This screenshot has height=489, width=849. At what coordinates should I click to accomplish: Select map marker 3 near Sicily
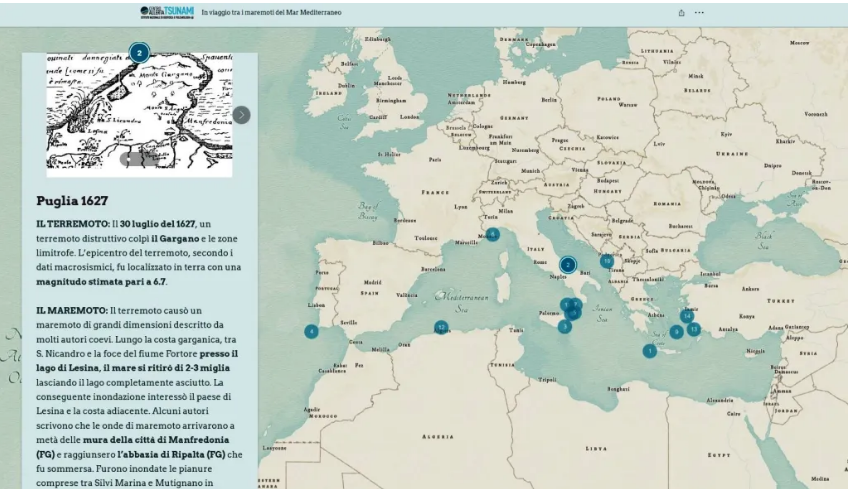pos(565,326)
